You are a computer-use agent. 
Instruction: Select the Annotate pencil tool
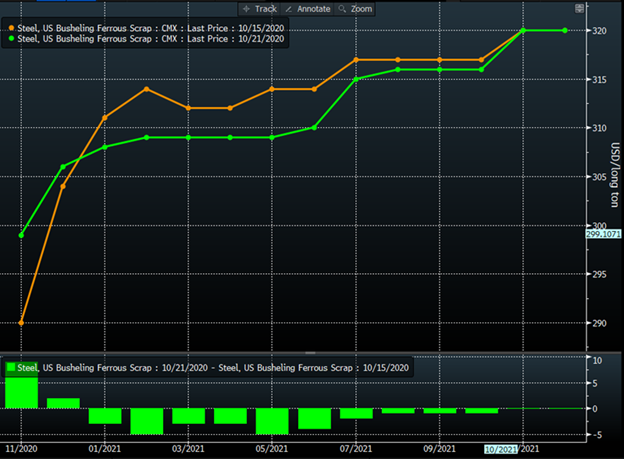pyautogui.click(x=308, y=8)
